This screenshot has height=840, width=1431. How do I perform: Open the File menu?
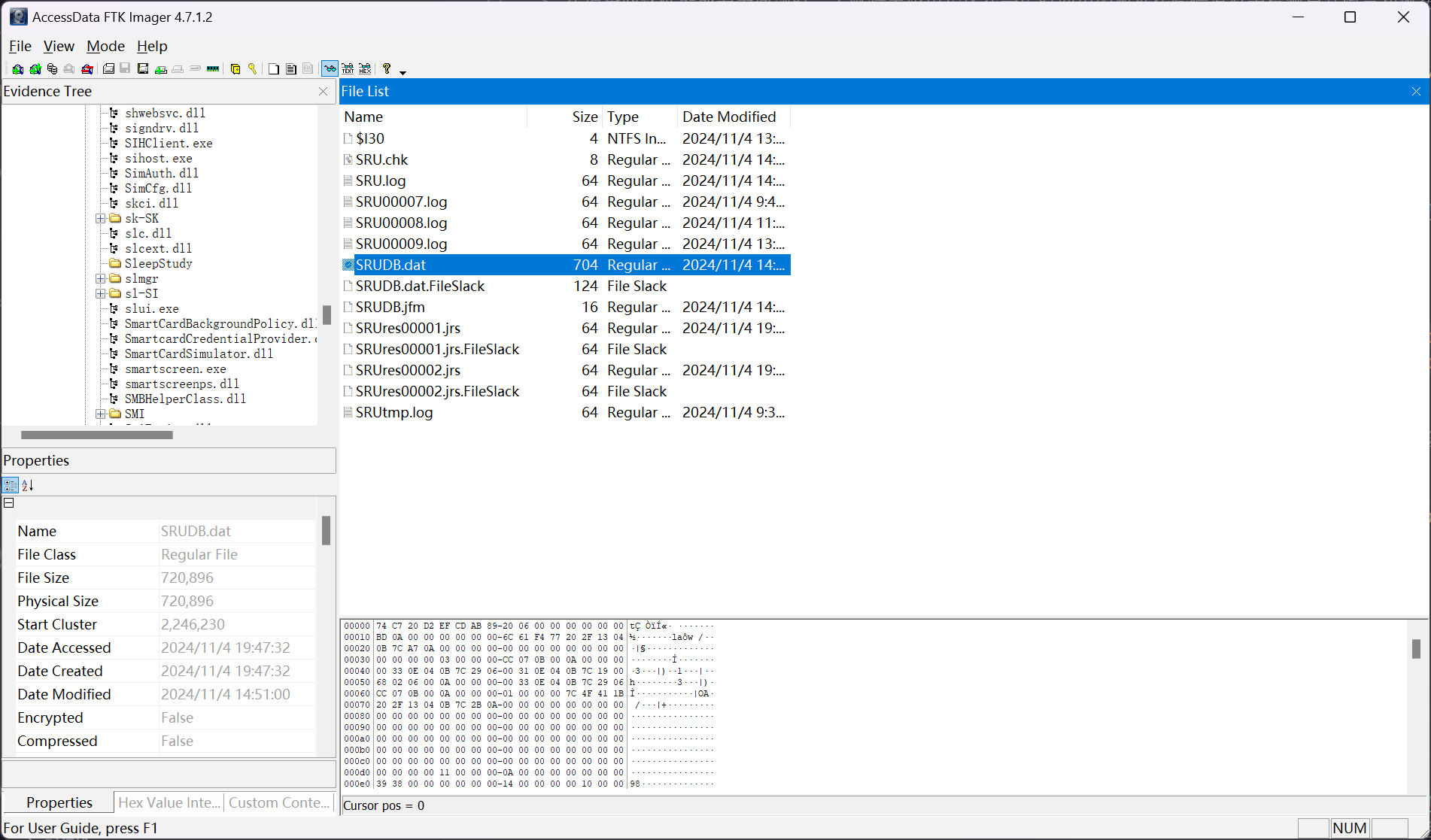click(x=20, y=47)
